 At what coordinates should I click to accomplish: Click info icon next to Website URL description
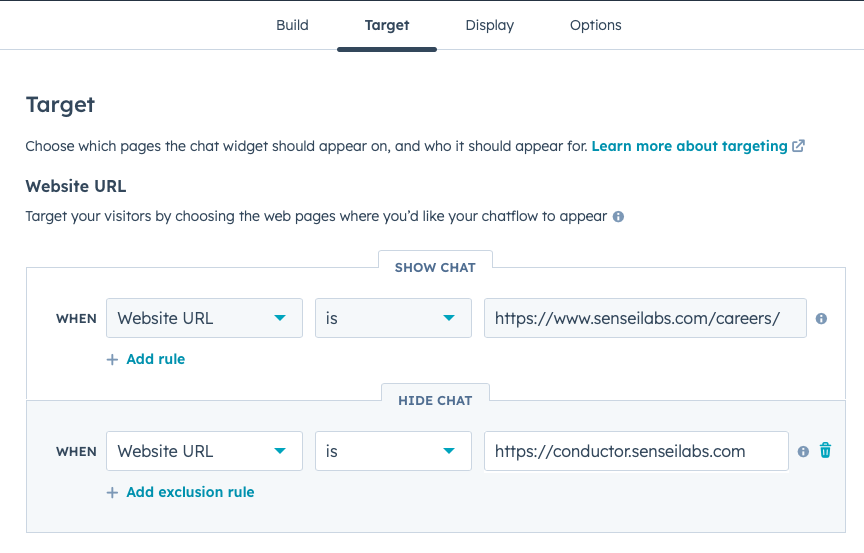(x=618, y=216)
